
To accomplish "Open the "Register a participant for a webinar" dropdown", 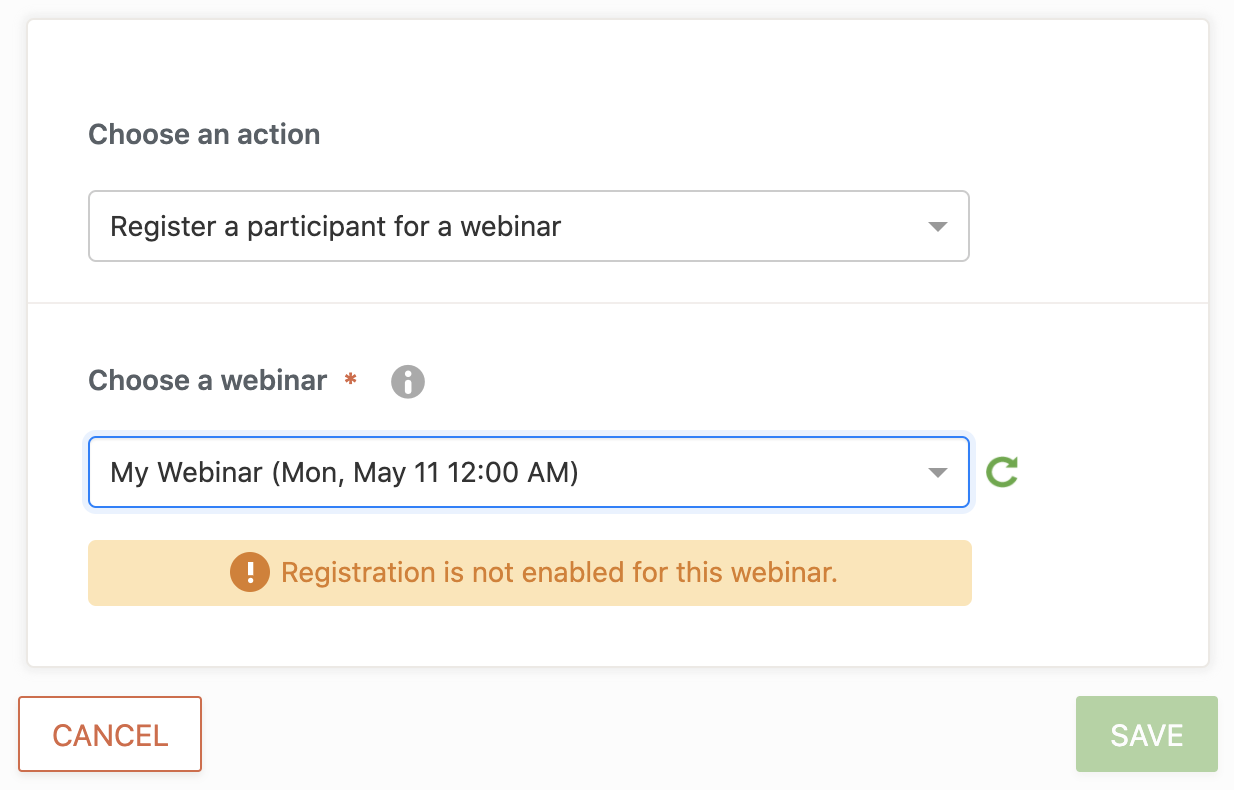I will pyautogui.click(x=528, y=226).
